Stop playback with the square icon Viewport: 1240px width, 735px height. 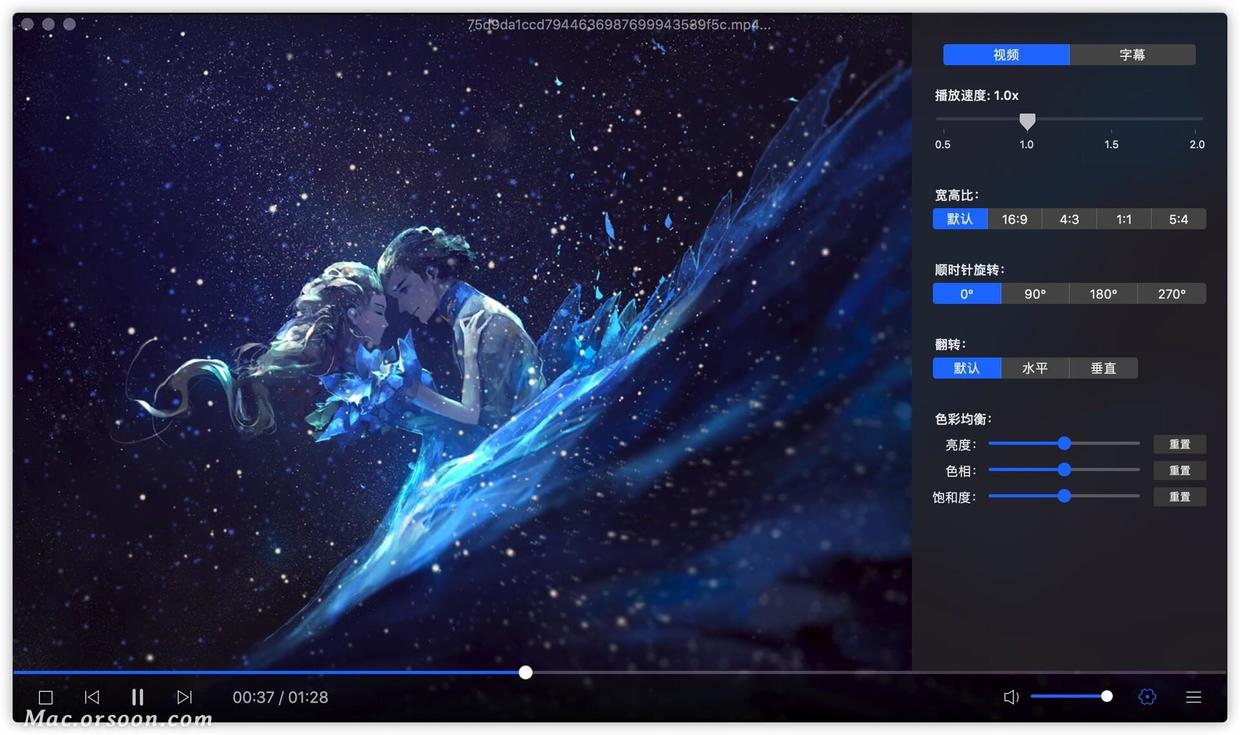pos(45,696)
